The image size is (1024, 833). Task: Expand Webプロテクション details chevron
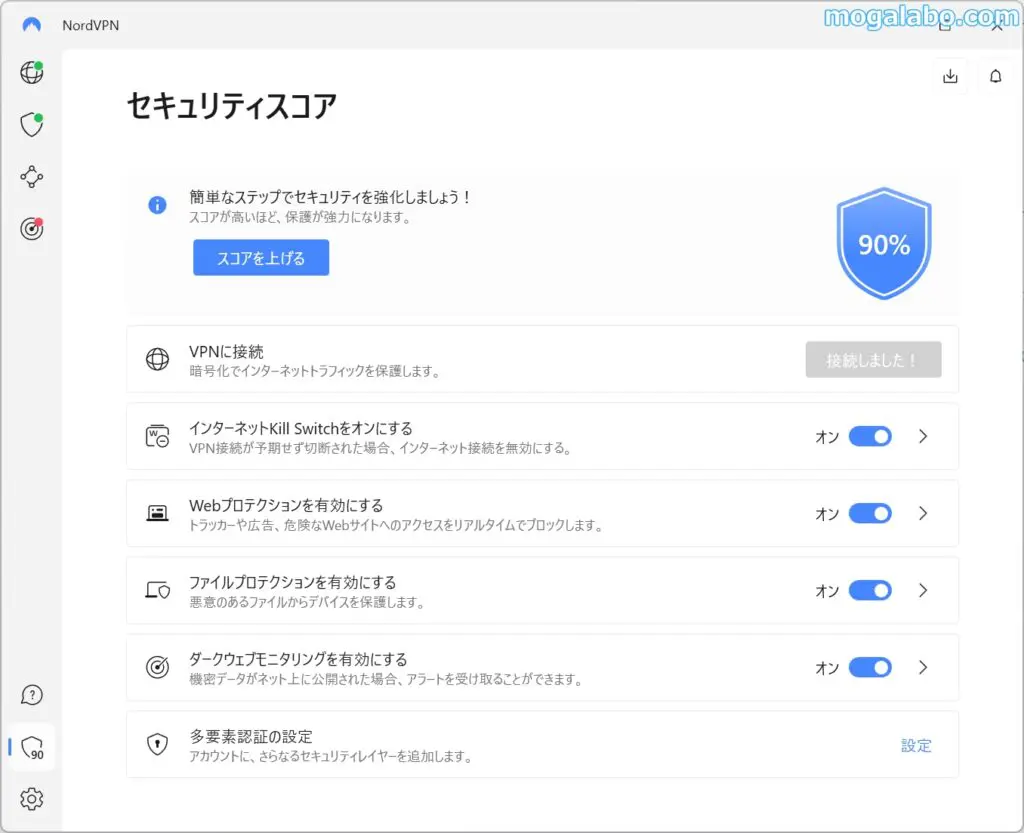(923, 513)
